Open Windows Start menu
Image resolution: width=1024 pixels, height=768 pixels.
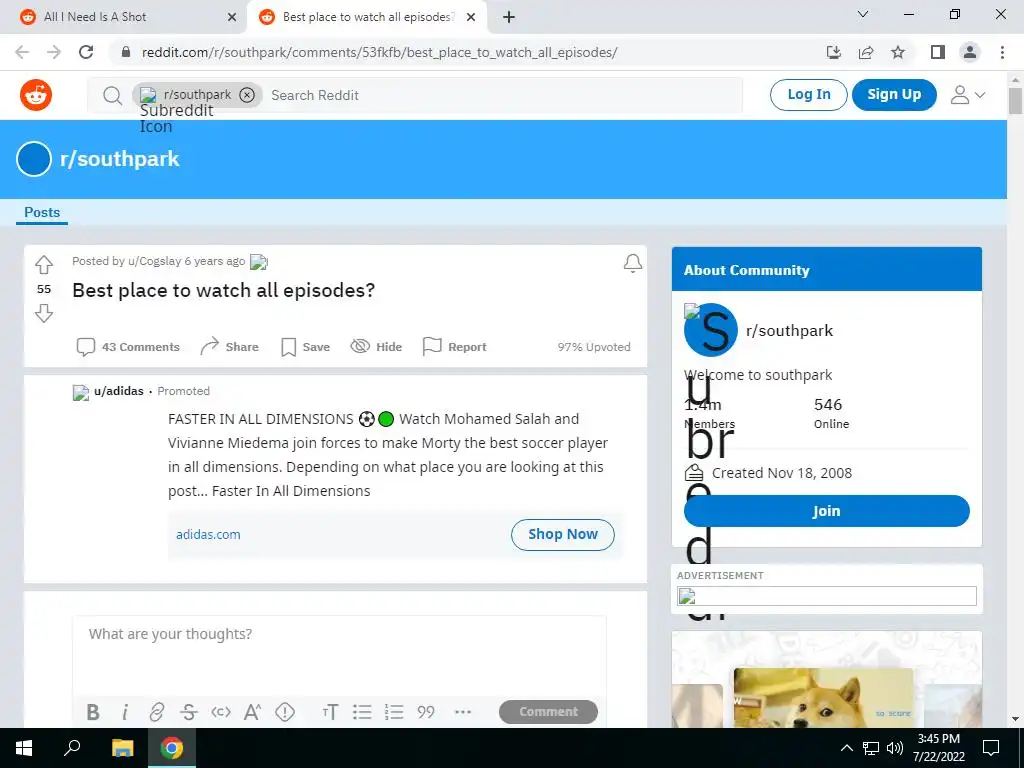pos(24,748)
